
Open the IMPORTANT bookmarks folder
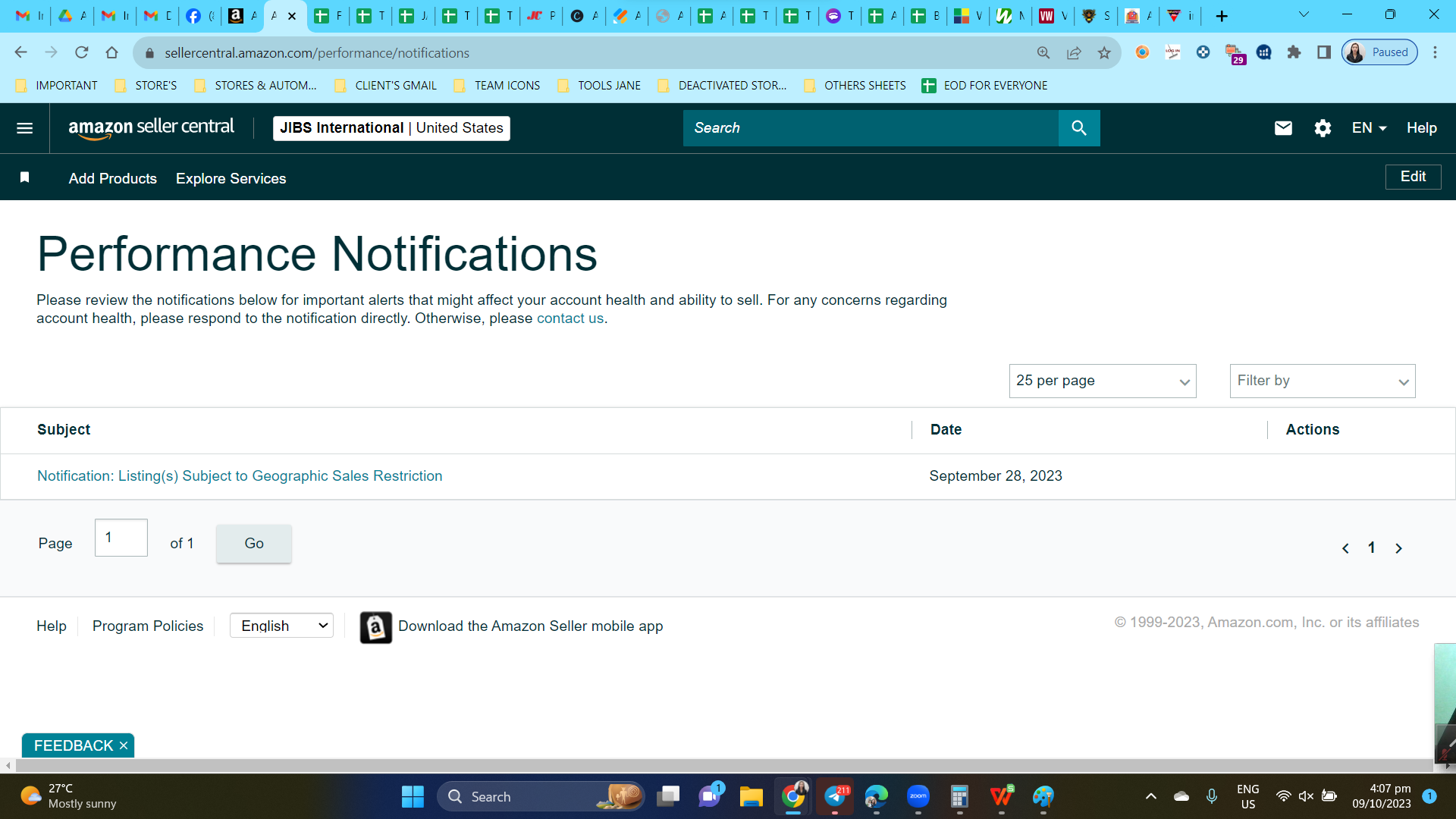click(57, 86)
